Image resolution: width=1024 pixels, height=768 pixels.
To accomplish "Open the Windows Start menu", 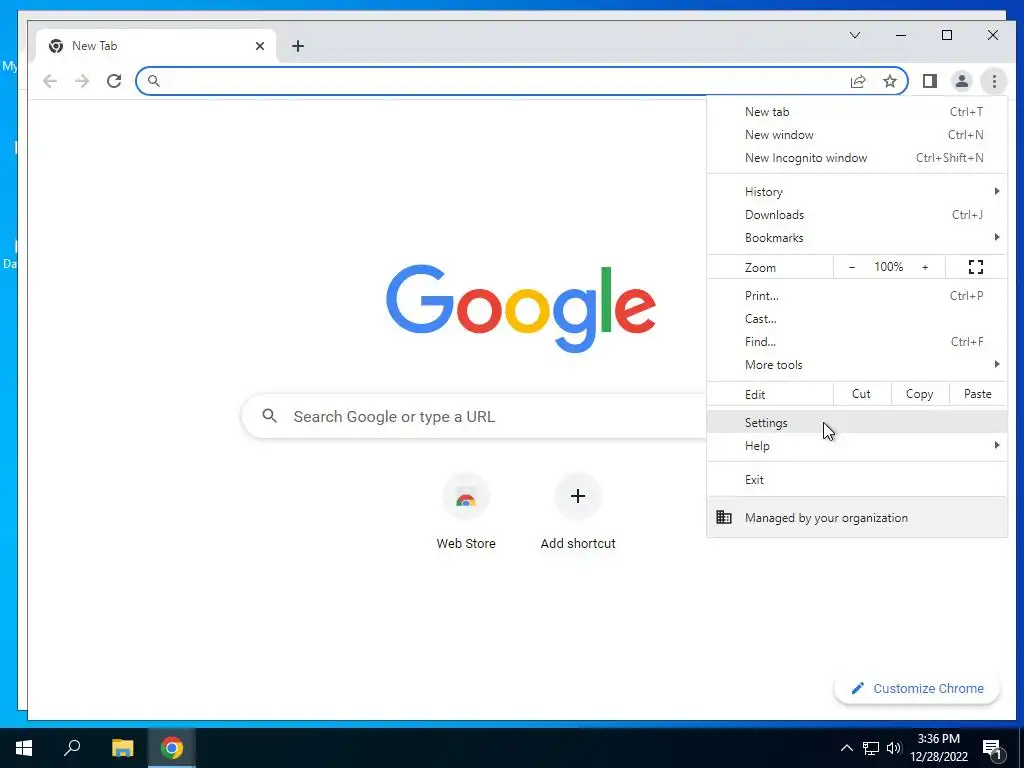I will click(24, 748).
